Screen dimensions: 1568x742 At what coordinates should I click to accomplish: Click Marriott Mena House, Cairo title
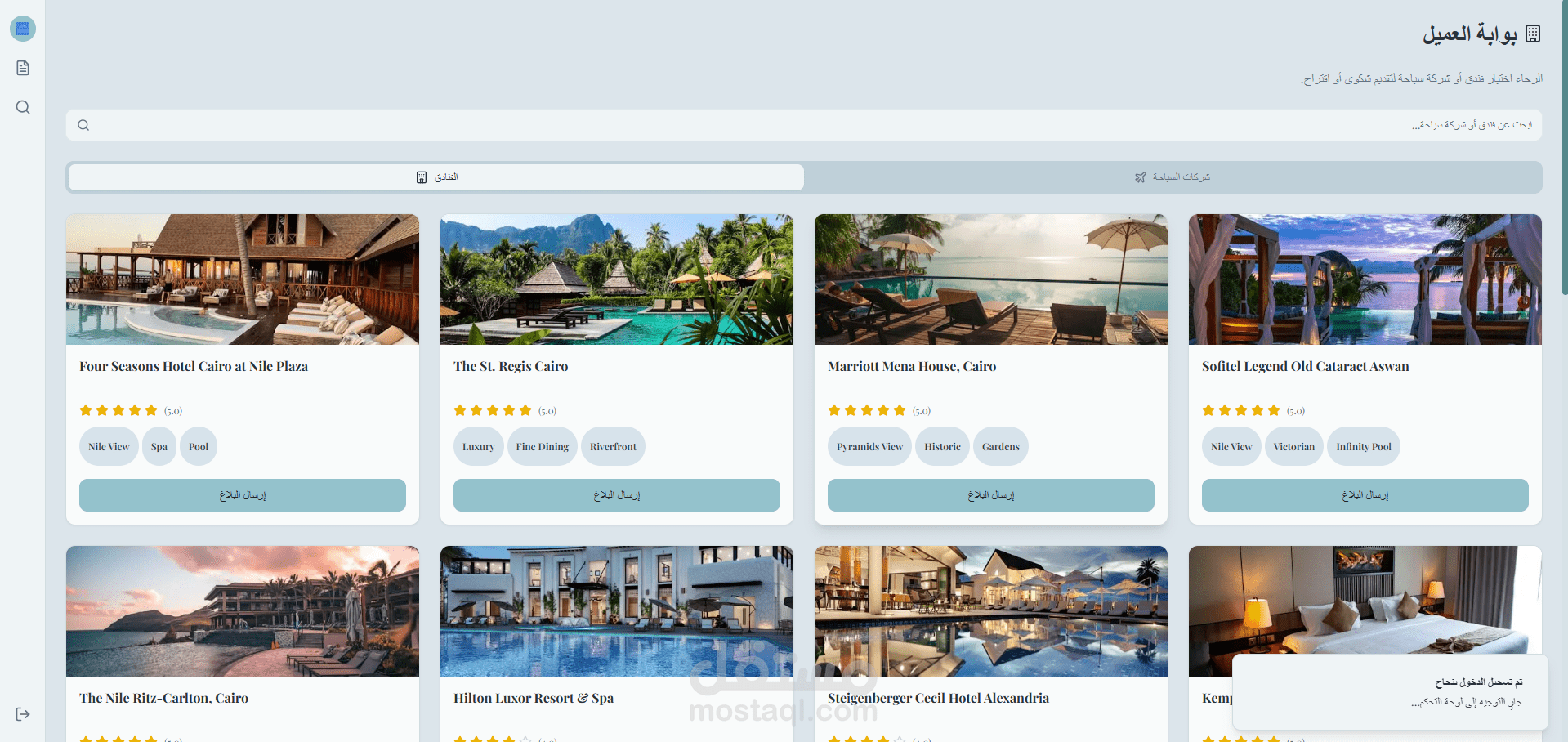[x=912, y=367]
